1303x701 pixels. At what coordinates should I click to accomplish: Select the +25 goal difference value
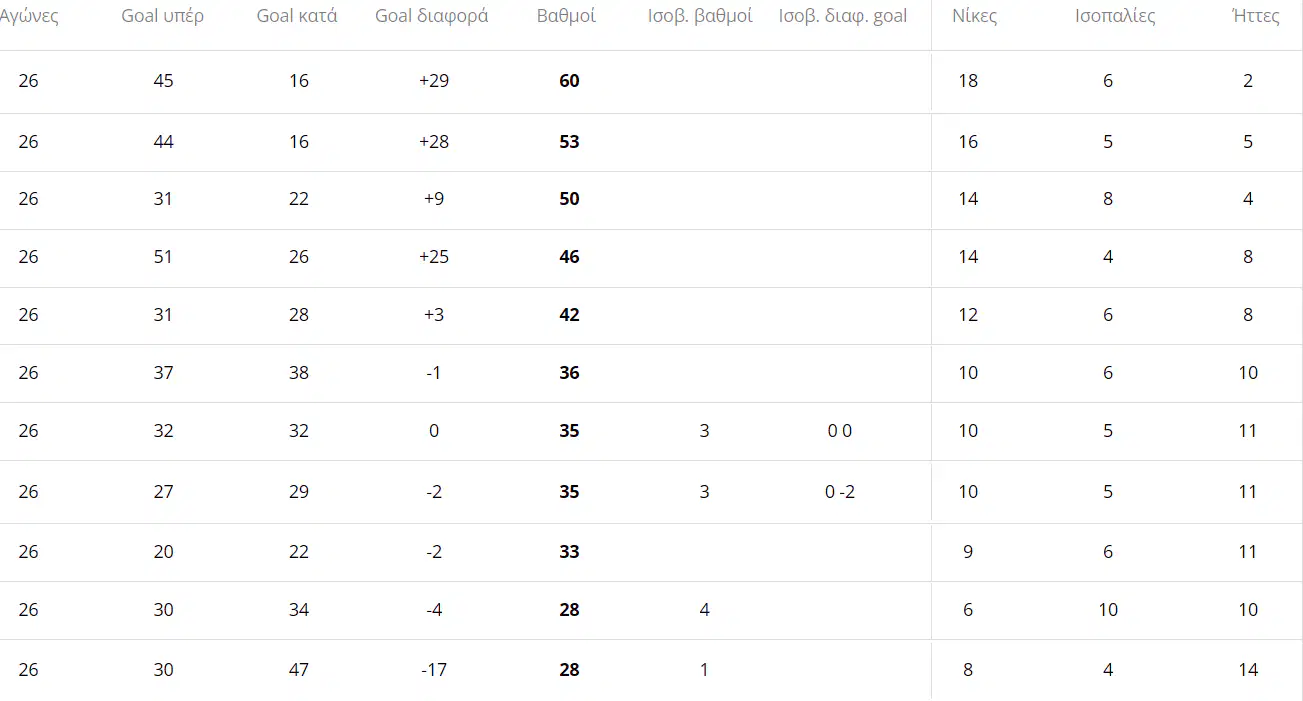(434, 257)
